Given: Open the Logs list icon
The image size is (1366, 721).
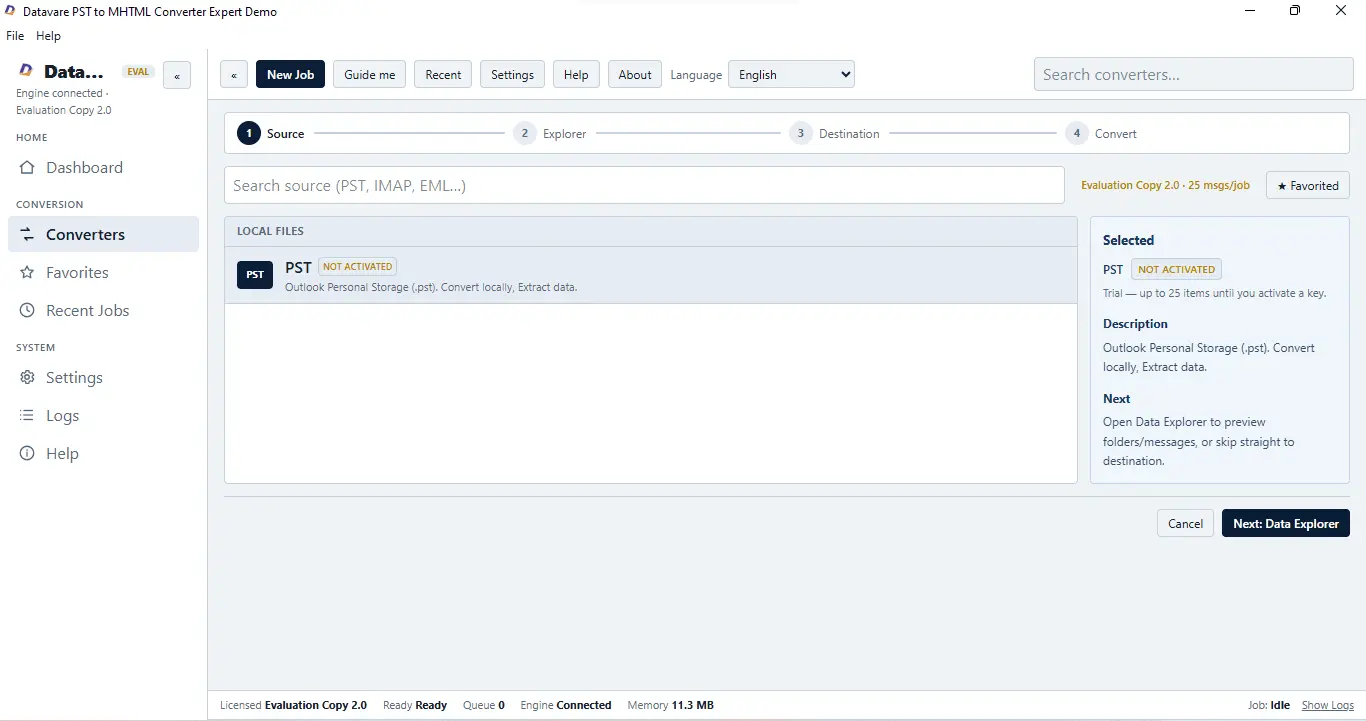Looking at the screenshot, I should click(x=27, y=416).
